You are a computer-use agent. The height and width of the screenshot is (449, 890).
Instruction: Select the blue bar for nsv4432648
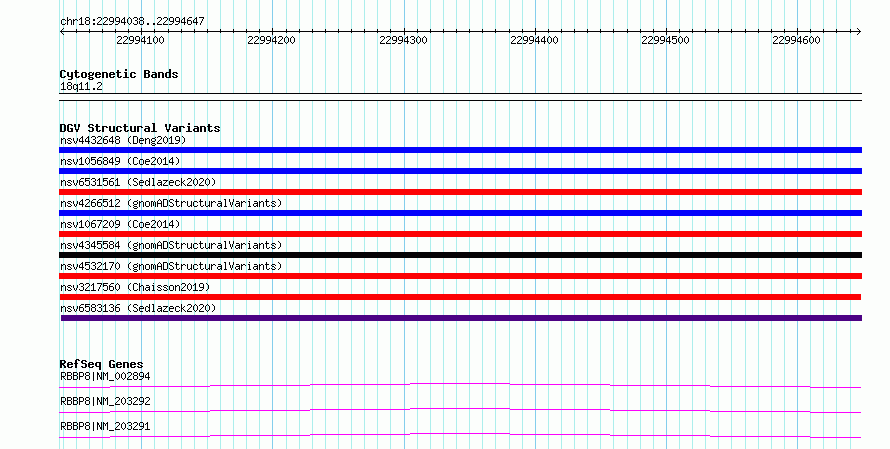pyautogui.click(x=460, y=150)
